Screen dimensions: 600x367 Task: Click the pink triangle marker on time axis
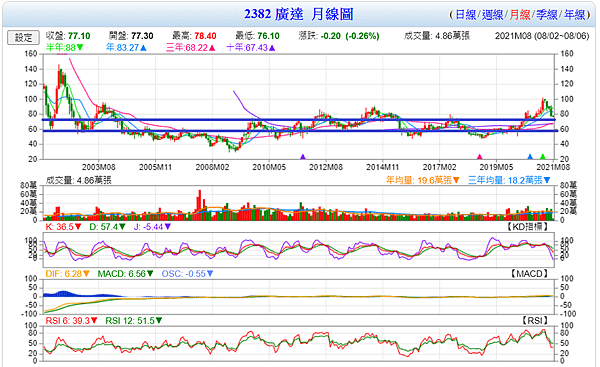coord(479,157)
